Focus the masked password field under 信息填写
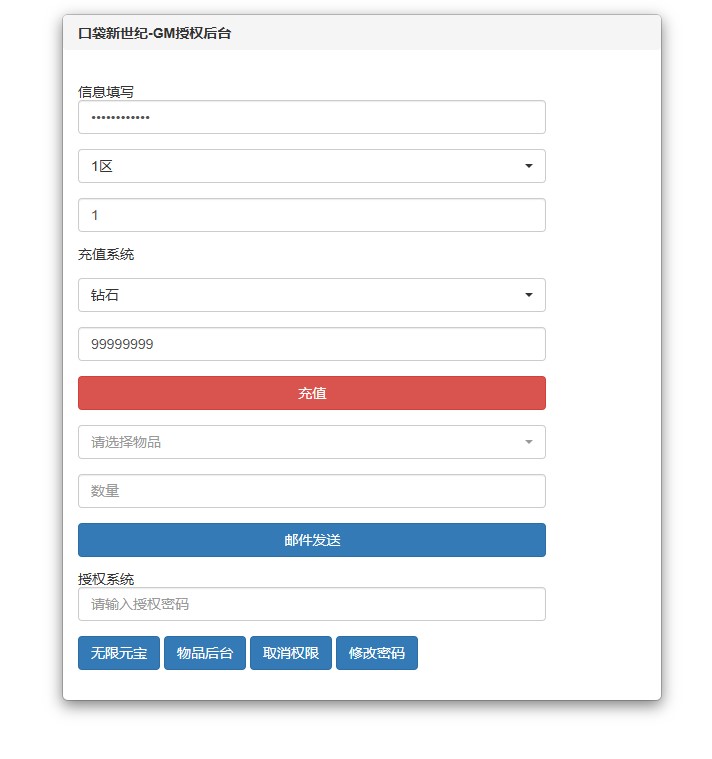 [312, 117]
